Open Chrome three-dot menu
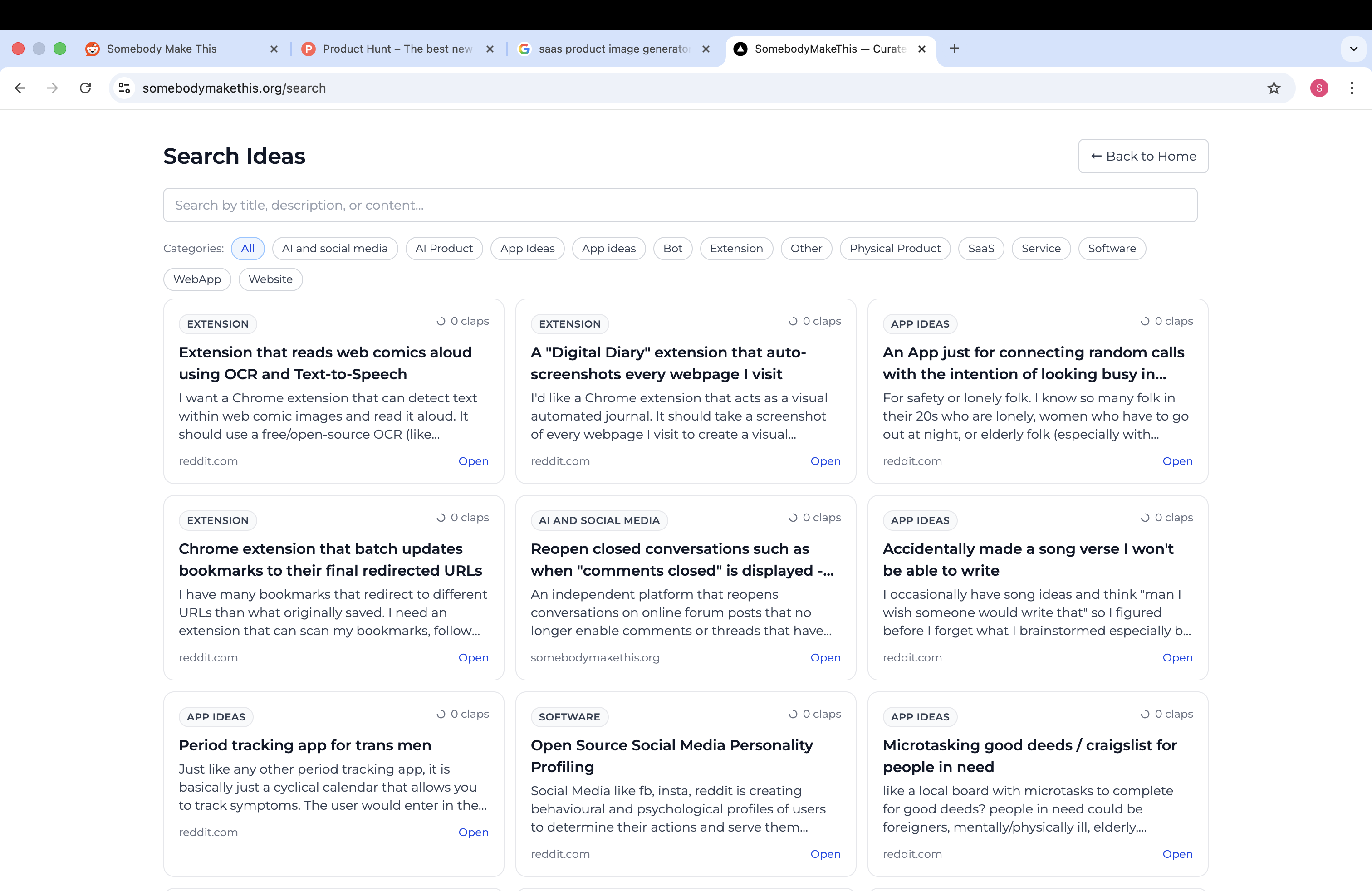The height and width of the screenshot is (891, 1372). (1351, 88)
